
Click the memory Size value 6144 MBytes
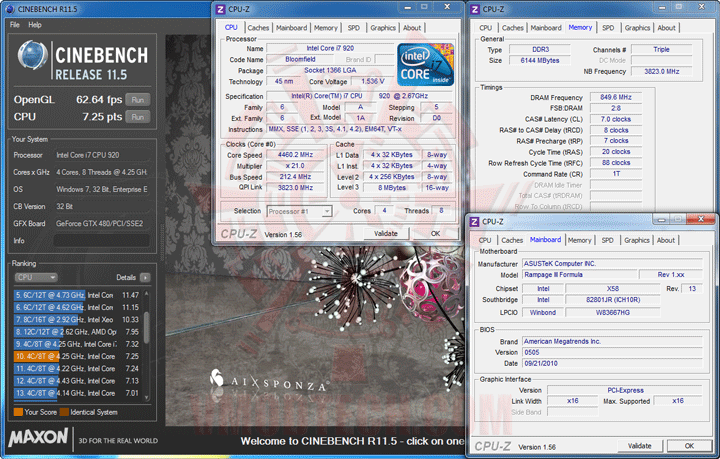[540, 61]
